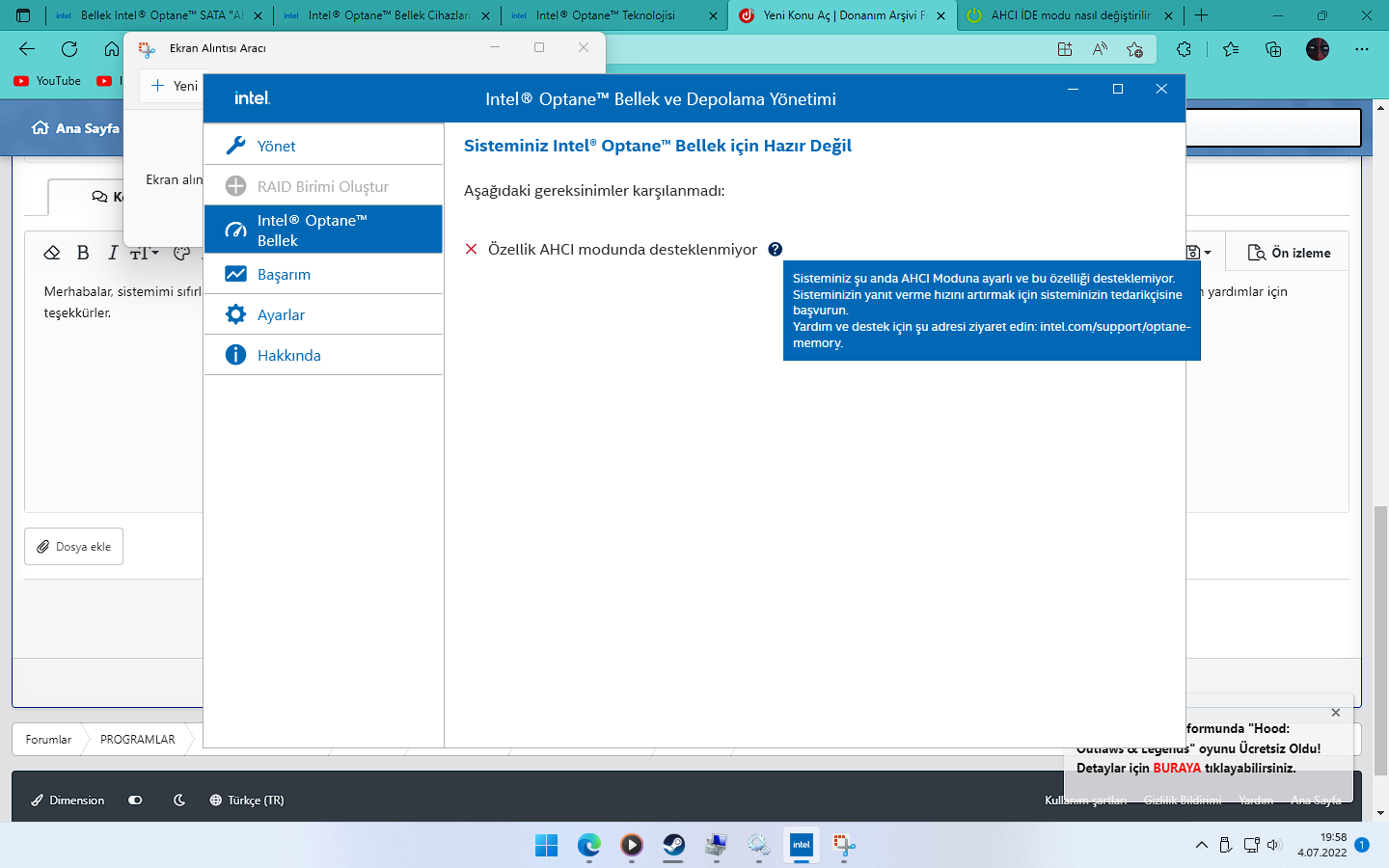Screen dimensions: 1389x868
Task: Close the Intel Optane Teknolojisi browser tab
Action: (x=714, y=15)
